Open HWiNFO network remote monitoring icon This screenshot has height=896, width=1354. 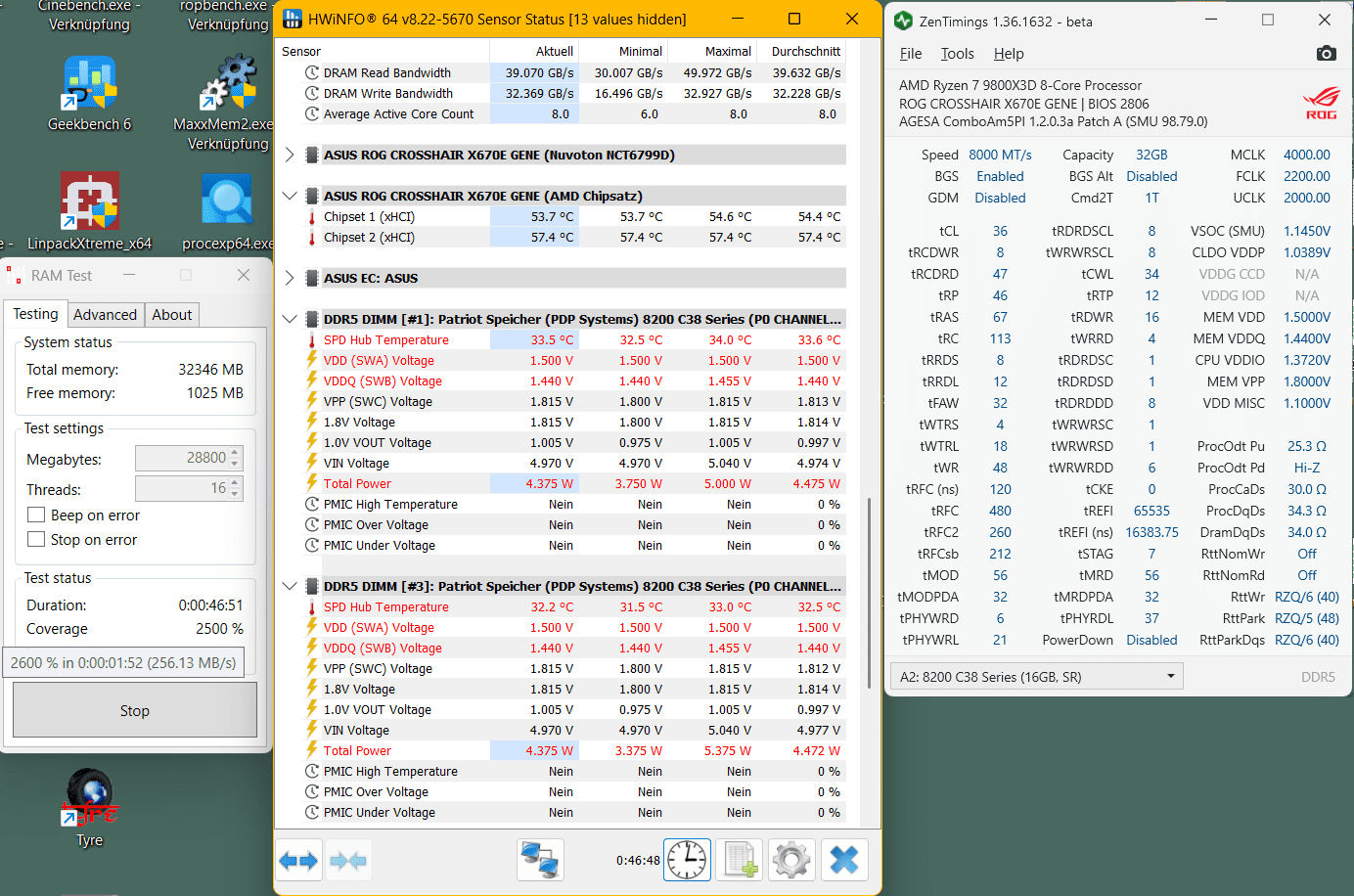(540, 861)
